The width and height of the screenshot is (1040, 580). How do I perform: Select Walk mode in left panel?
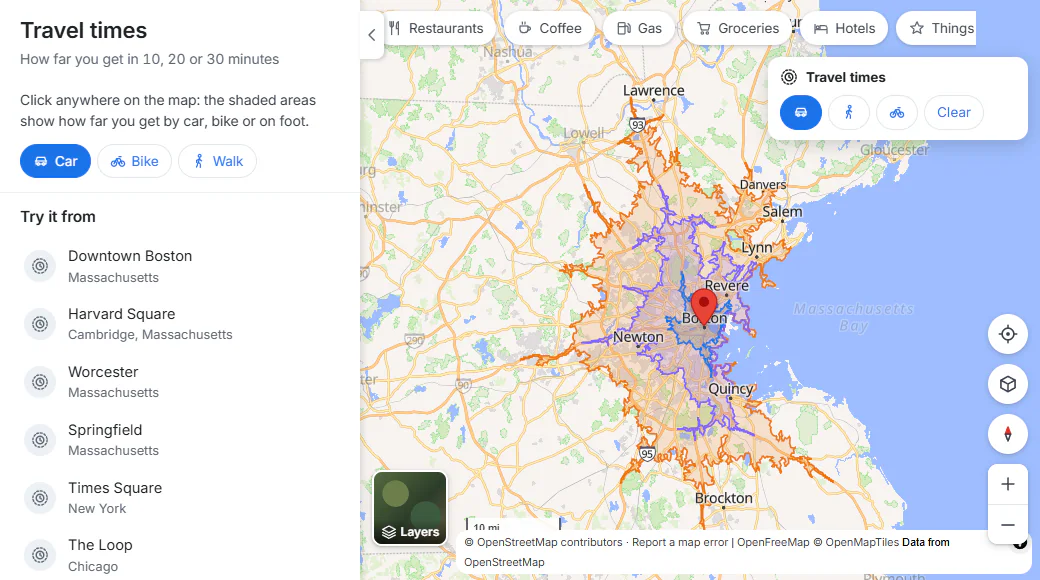point(218,161)
